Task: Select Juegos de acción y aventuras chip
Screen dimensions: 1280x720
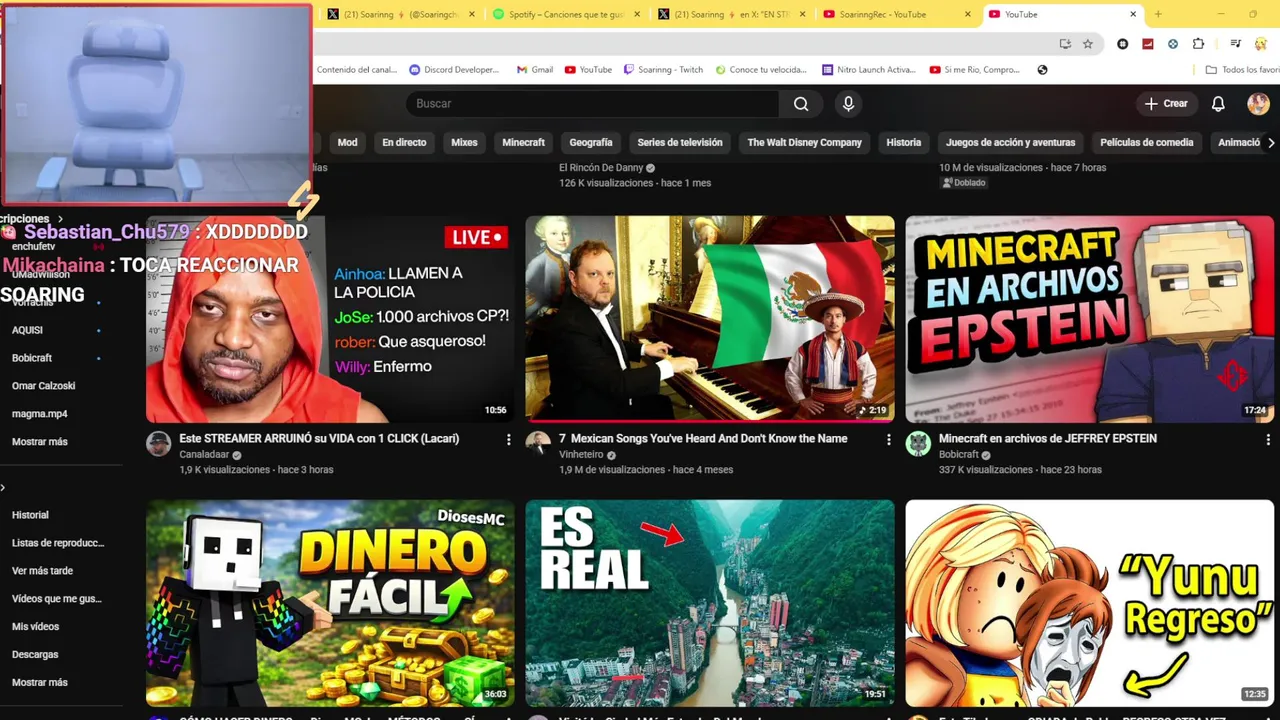Action: point(1010,143)
